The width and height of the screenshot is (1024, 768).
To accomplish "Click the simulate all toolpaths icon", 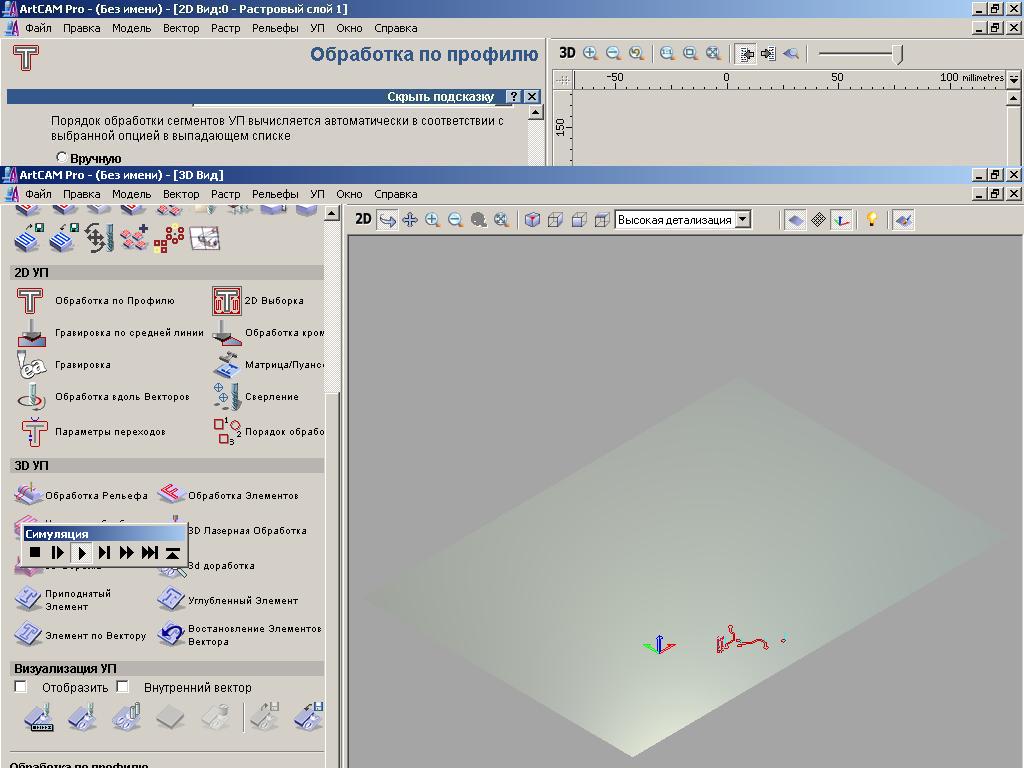I will coord(126,717).
